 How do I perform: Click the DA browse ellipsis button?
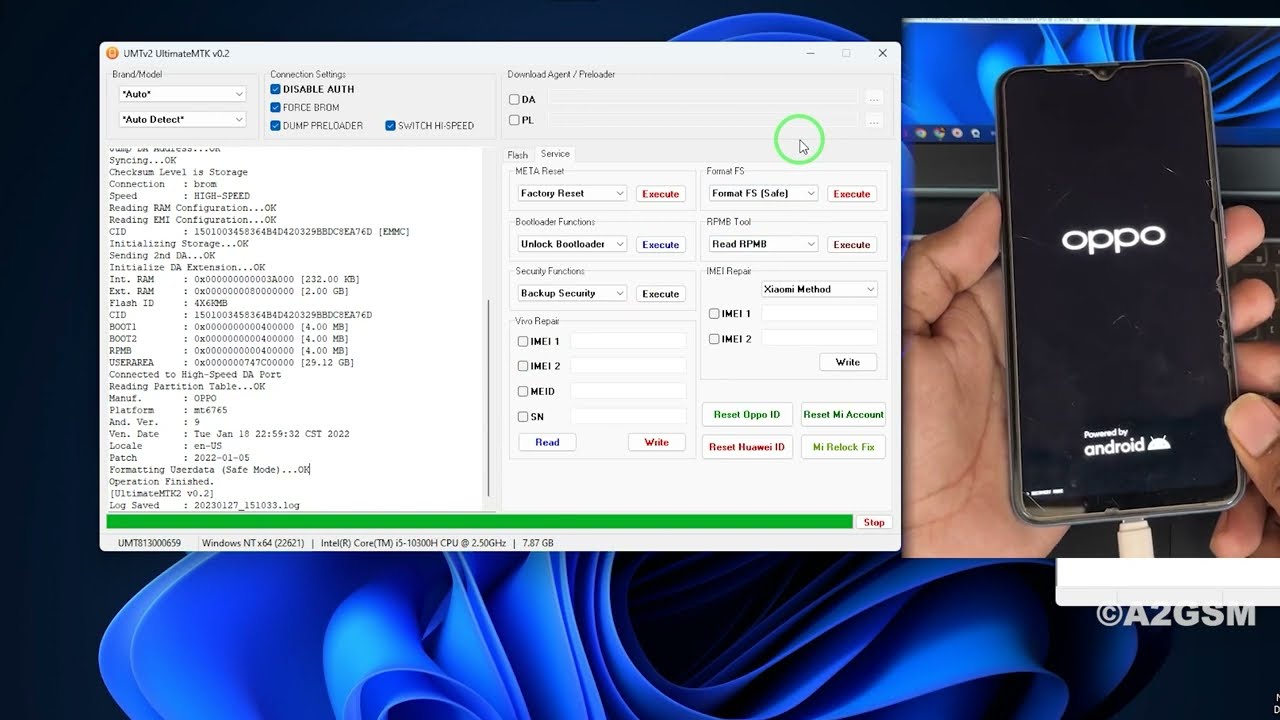874,99
